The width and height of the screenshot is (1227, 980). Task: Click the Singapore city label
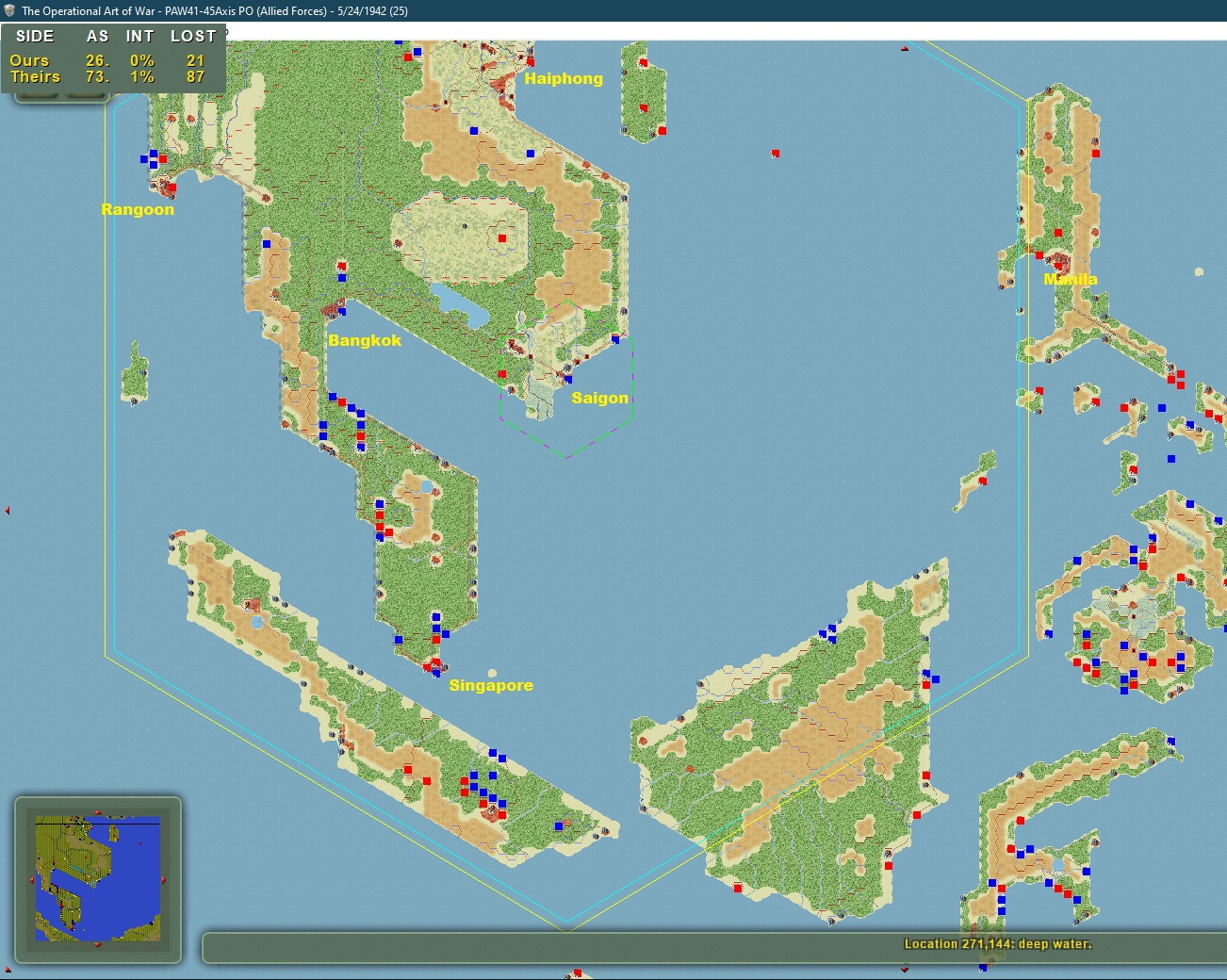click(491, 685)
